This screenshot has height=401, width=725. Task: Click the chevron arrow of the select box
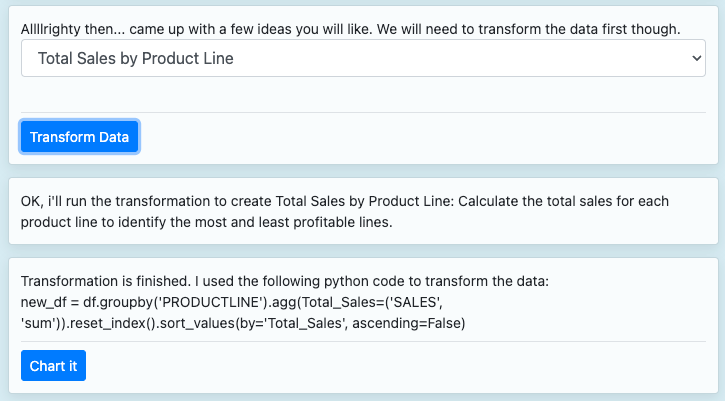[697, 58]
